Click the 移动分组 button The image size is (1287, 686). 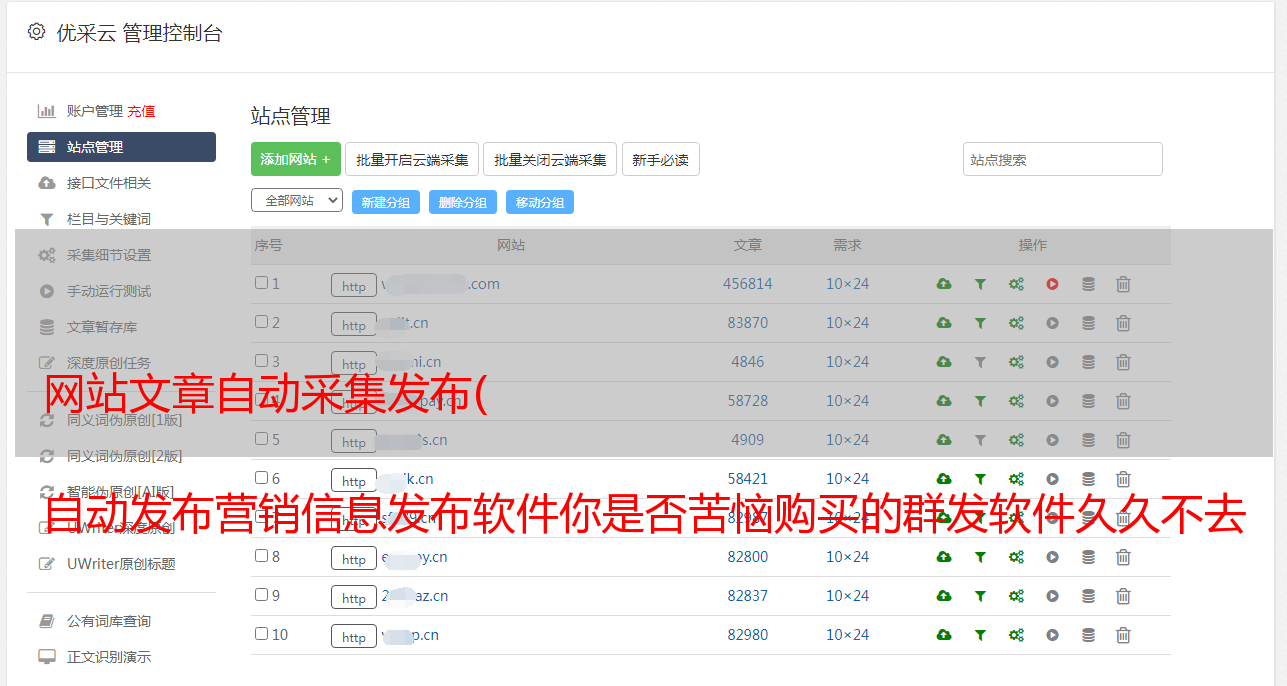click(x=540, y=202)
